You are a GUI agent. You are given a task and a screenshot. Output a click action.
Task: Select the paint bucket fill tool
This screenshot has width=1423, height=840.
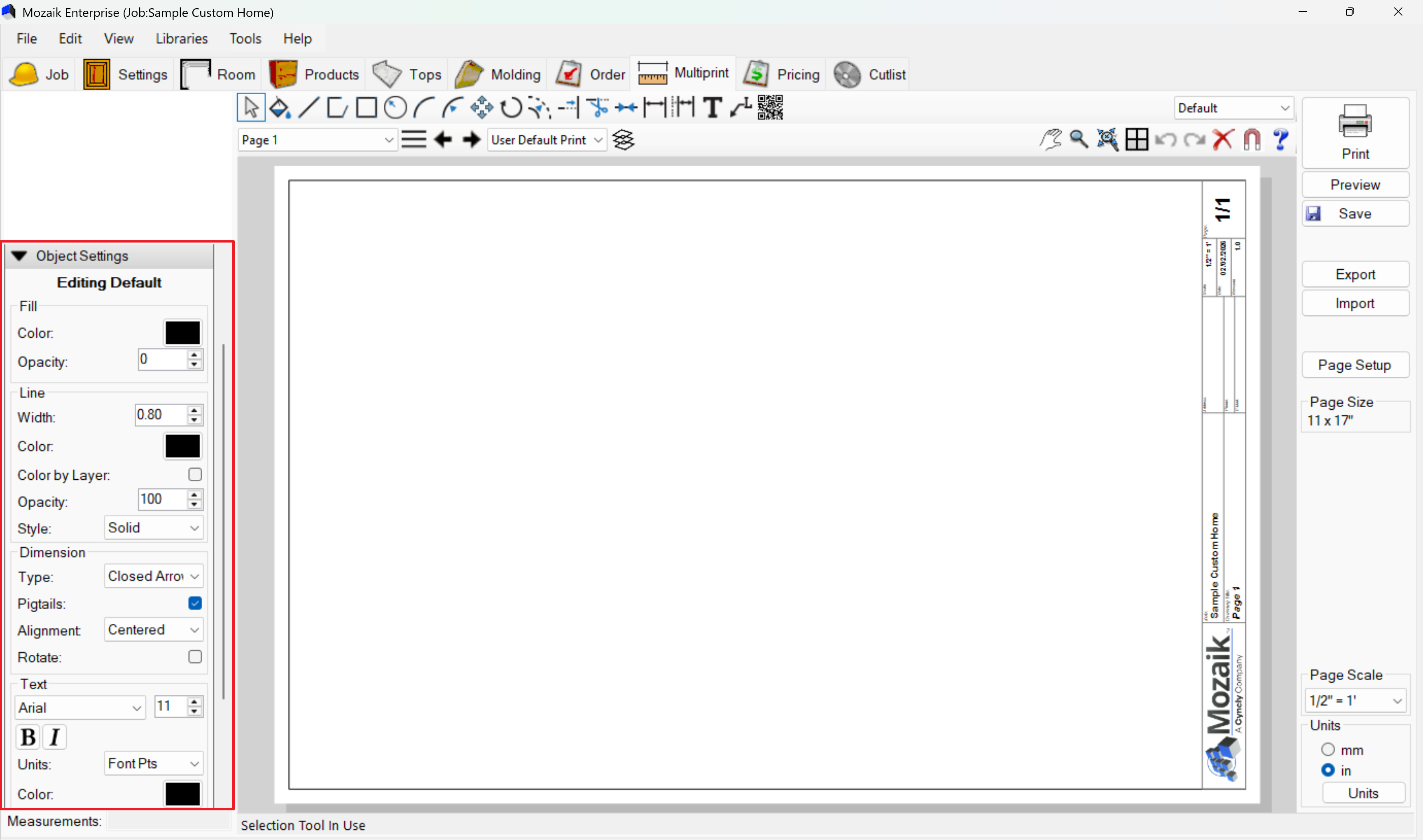coord(280,107)
